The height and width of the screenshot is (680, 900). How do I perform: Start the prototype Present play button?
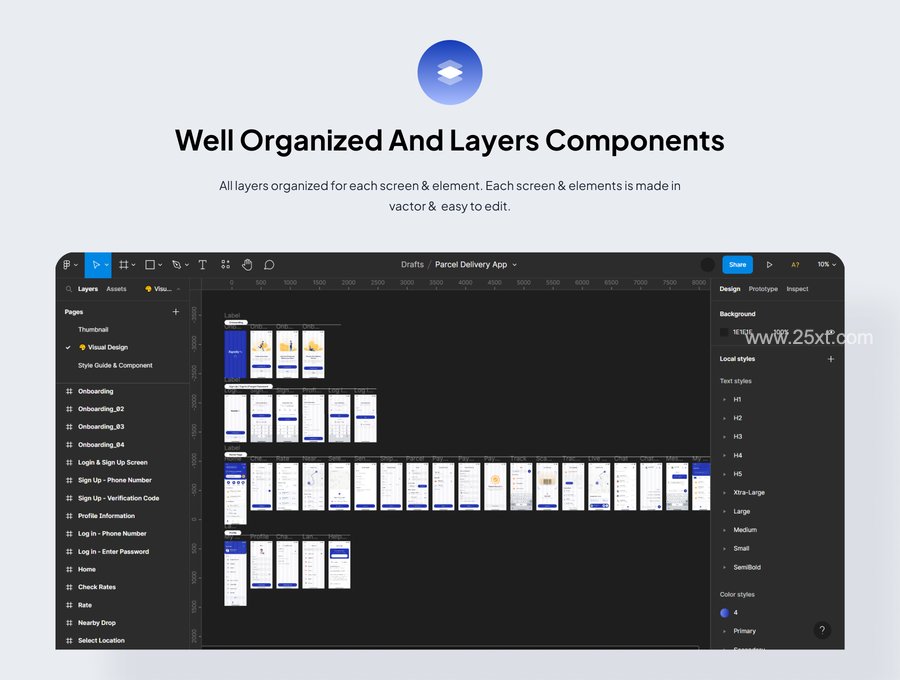pos(769,265)
